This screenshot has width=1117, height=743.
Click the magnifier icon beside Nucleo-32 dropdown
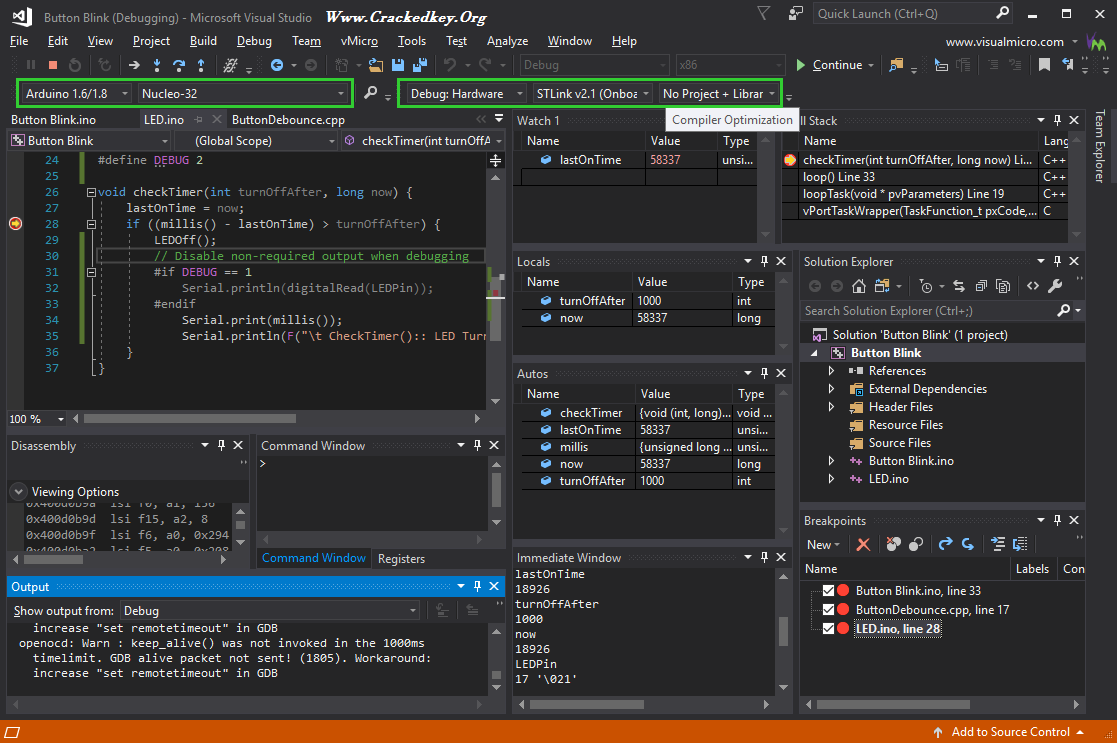(370, 93)
